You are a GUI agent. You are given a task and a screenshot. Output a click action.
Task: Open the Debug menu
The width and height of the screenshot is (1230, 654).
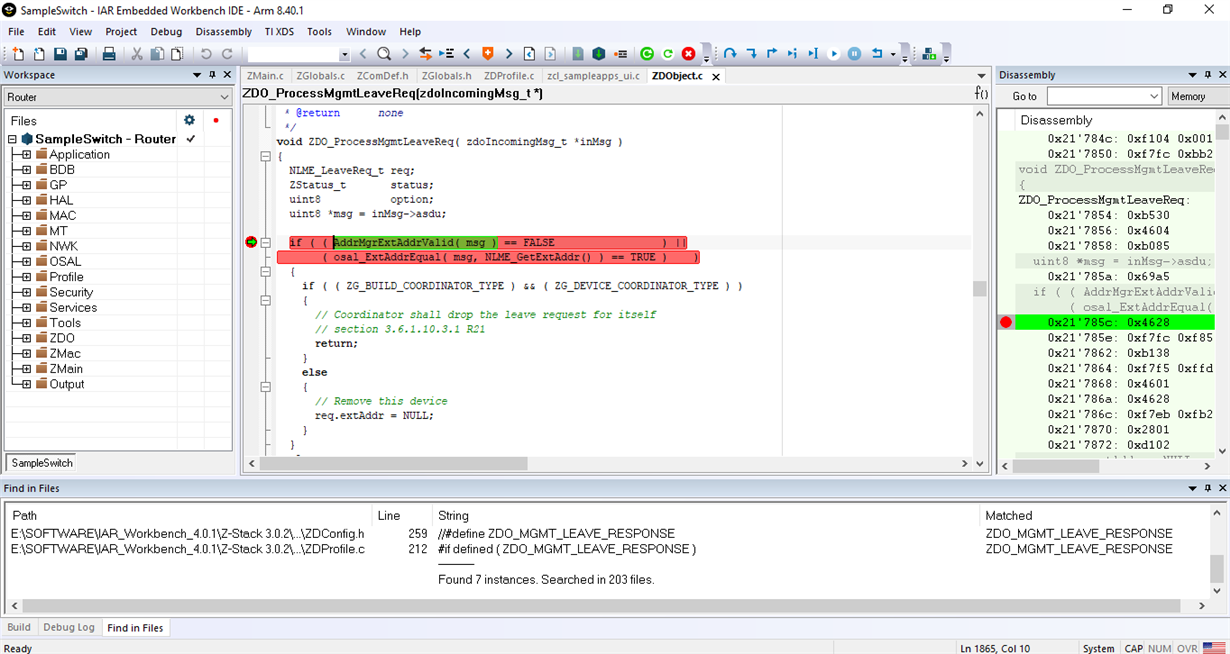[166, 31]
